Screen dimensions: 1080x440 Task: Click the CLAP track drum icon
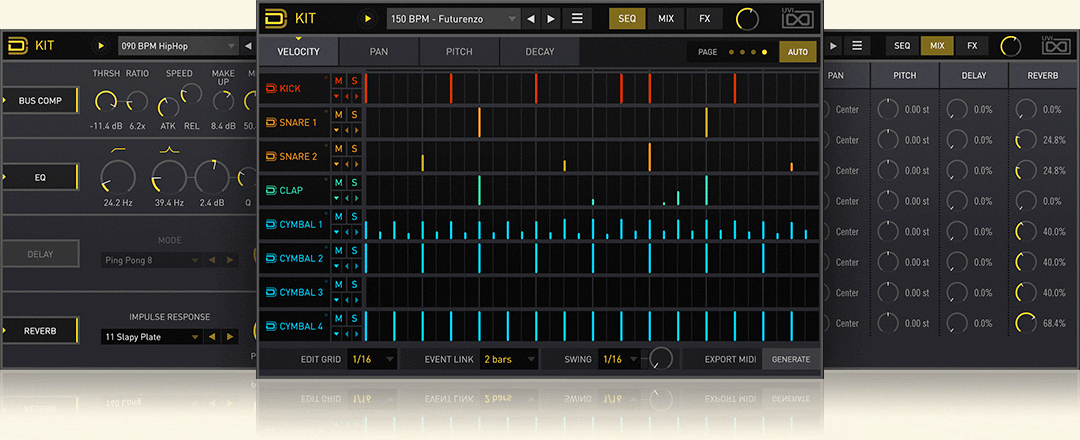pyautogui.click(x=270, y=190)
